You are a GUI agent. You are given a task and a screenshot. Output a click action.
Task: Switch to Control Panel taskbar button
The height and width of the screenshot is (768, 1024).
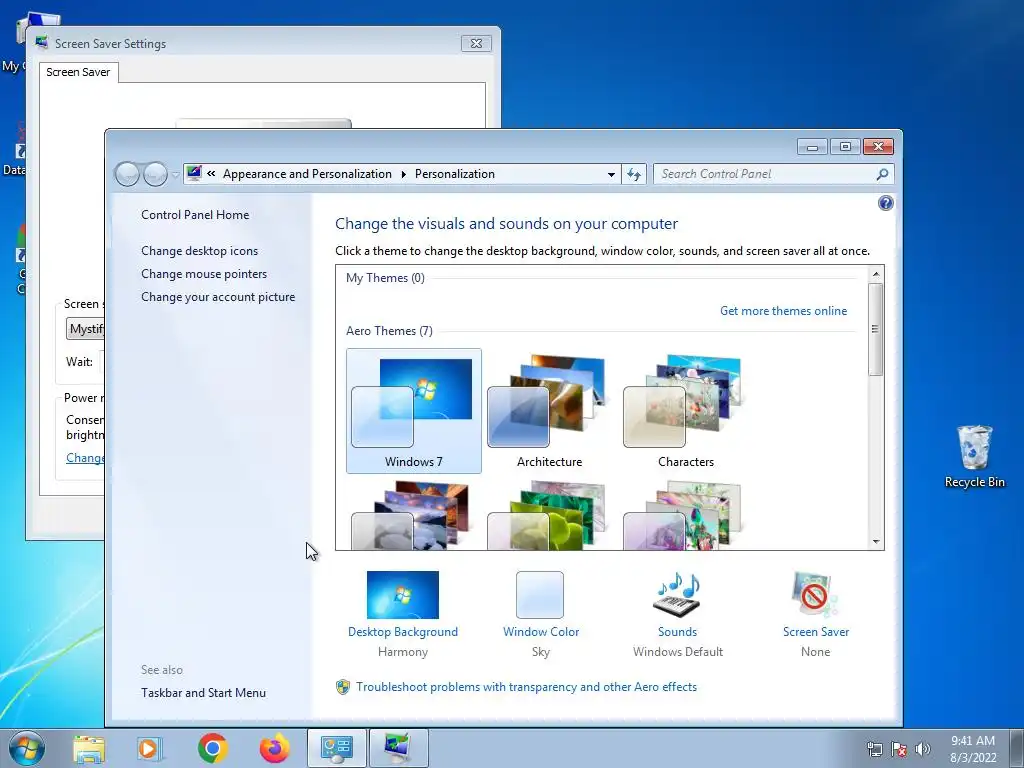pyautogui.click(x=337, y=748)
